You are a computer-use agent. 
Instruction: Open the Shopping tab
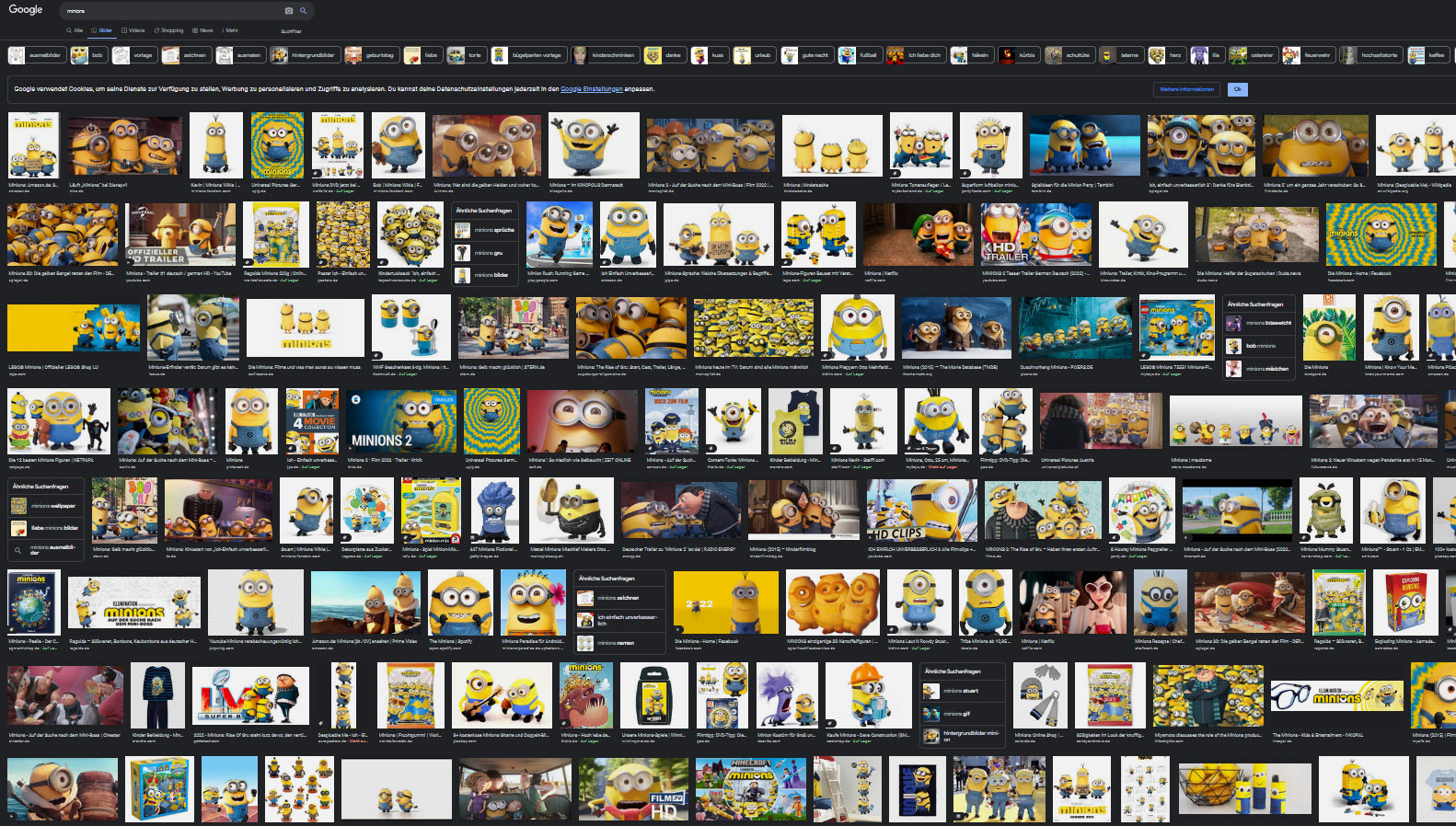click(168, 30)
